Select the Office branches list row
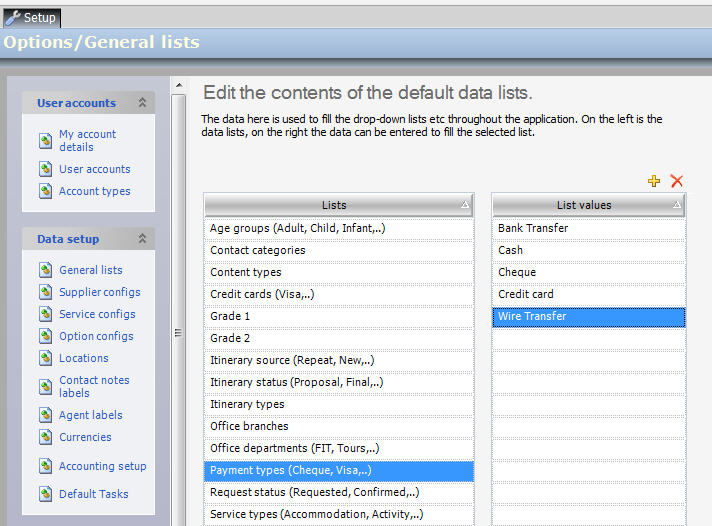Image resolution: width=712 pixels, height=526 pixels. tap(338, 426)
